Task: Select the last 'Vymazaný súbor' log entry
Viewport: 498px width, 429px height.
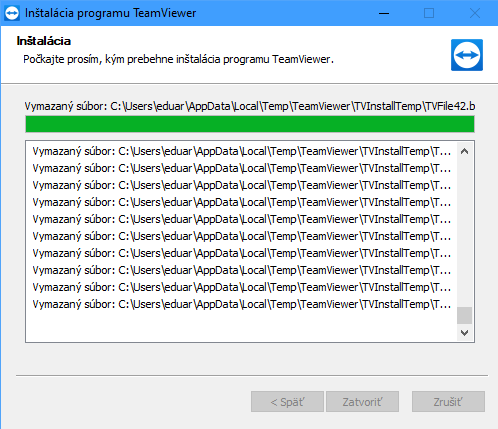Action: click(x=242, y=304)
